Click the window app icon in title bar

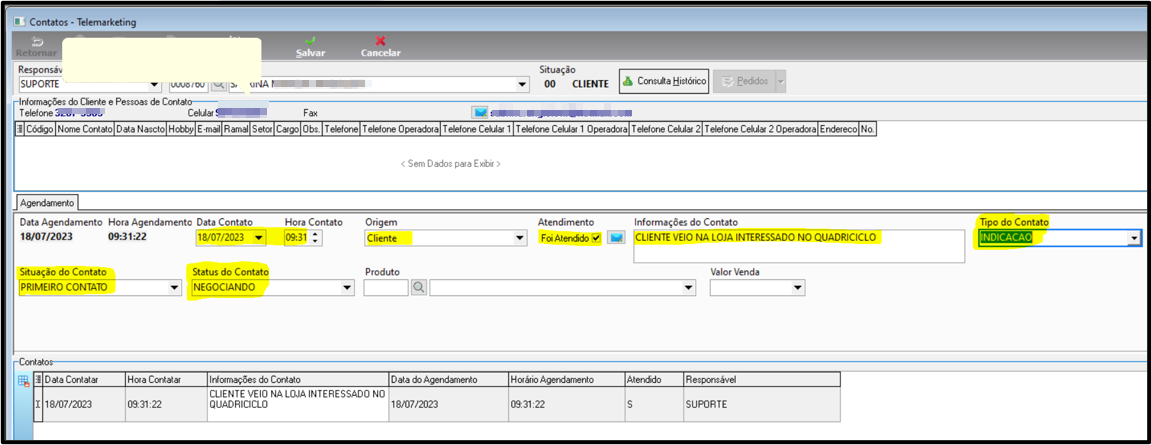tap(20, 22)
